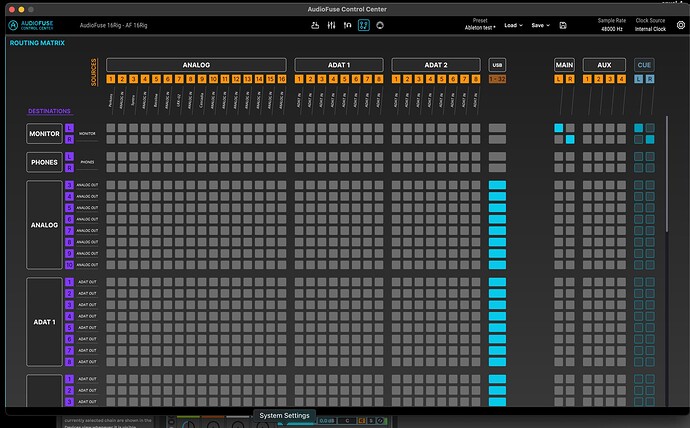This screenshot has width=690, height=428.
Task: Click the routing matrix vertical scrollbar
Action: [667, 174]
